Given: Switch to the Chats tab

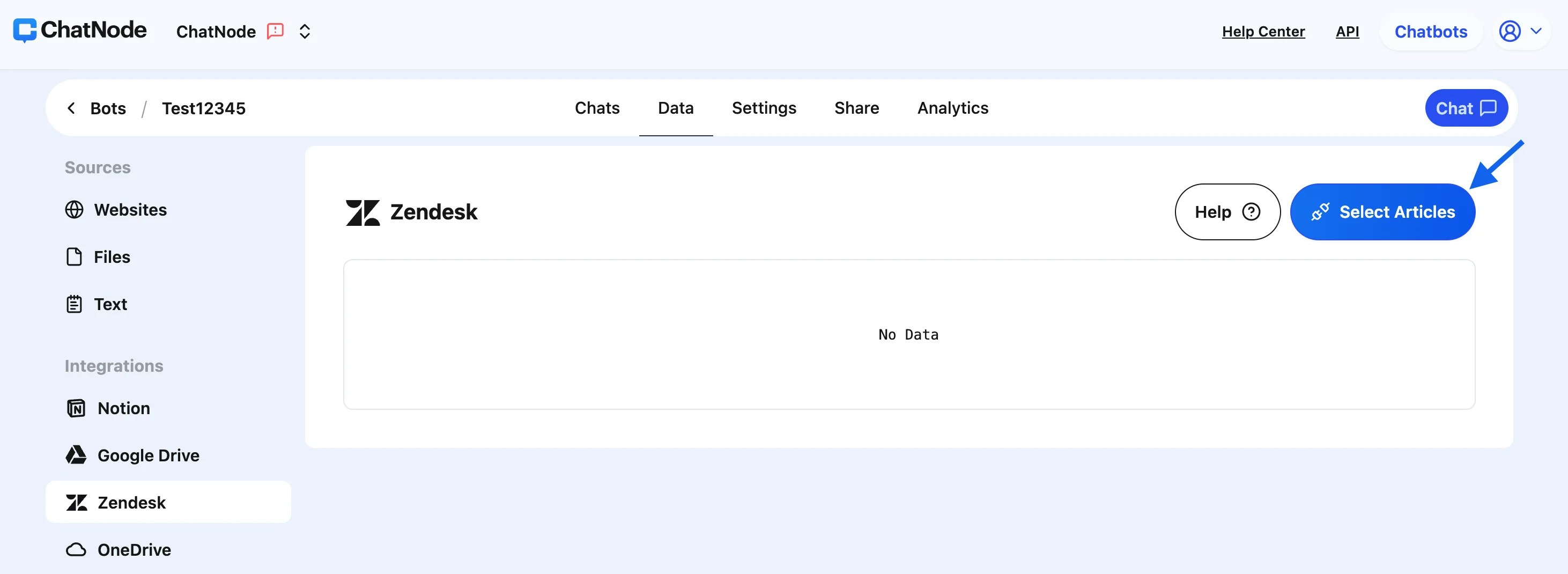Looking at the screenshot, I should [x=597, y=108].
